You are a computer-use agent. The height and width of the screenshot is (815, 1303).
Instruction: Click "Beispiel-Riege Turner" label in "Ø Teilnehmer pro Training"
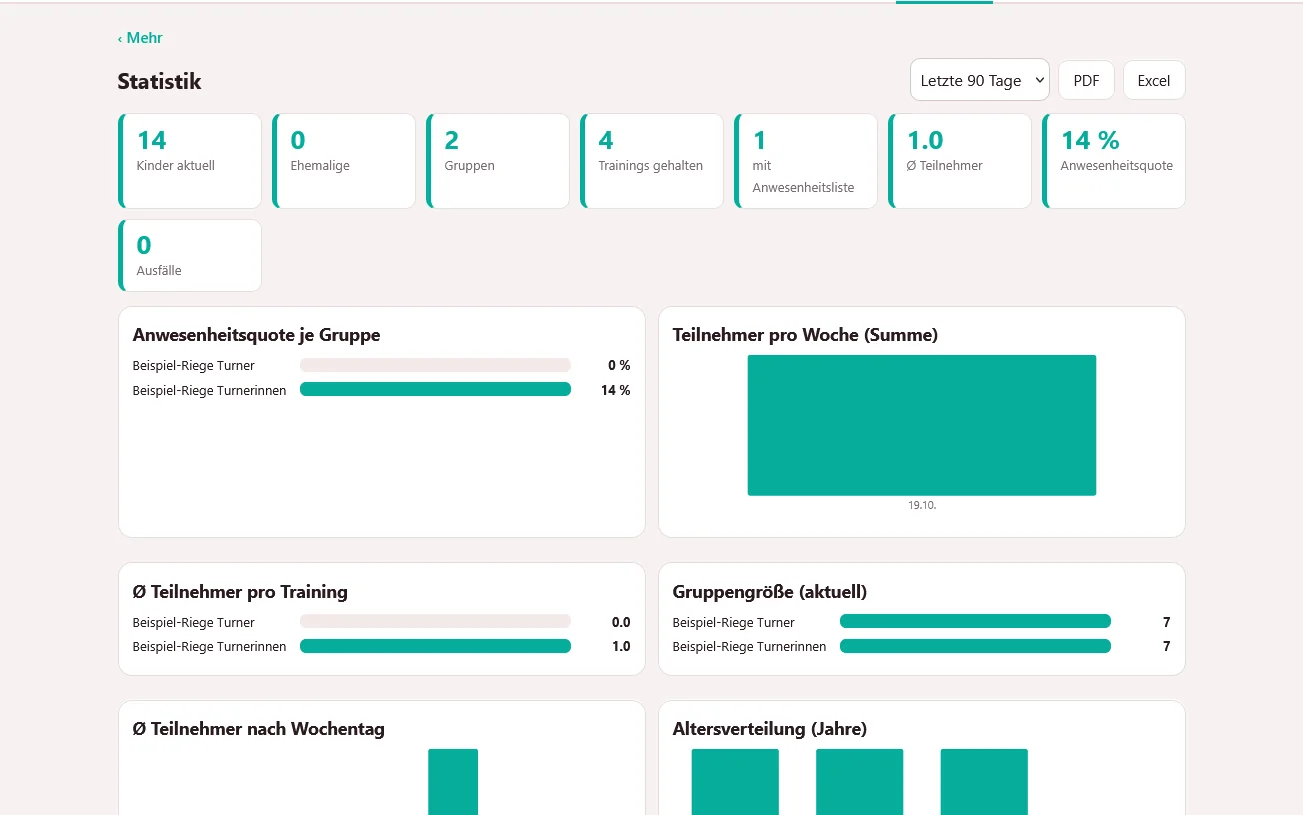point(193,622)
